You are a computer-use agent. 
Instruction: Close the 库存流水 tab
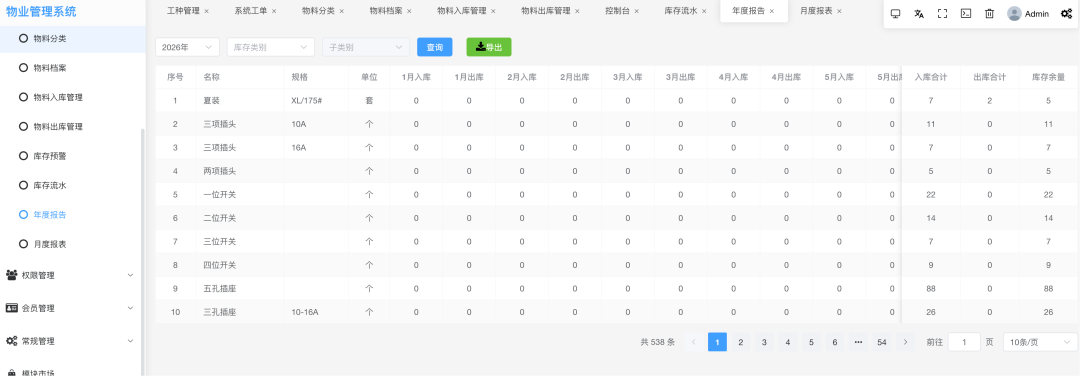pyautogui.click(x=704, y=11)
